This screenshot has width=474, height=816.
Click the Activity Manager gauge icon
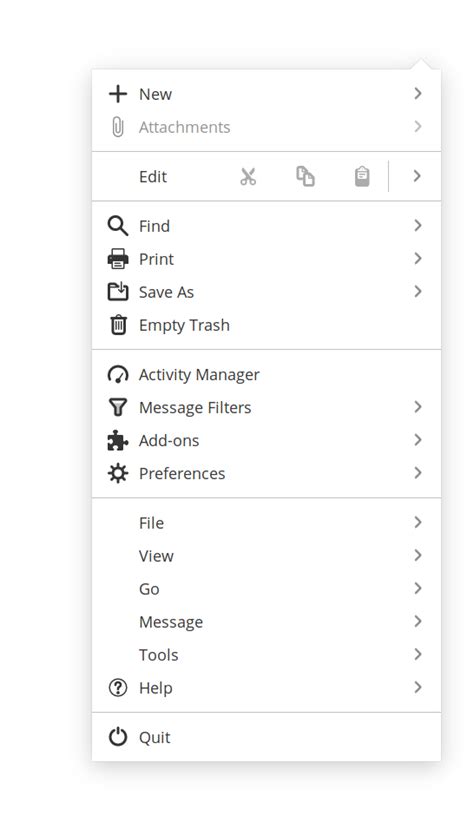pos(118,375)
